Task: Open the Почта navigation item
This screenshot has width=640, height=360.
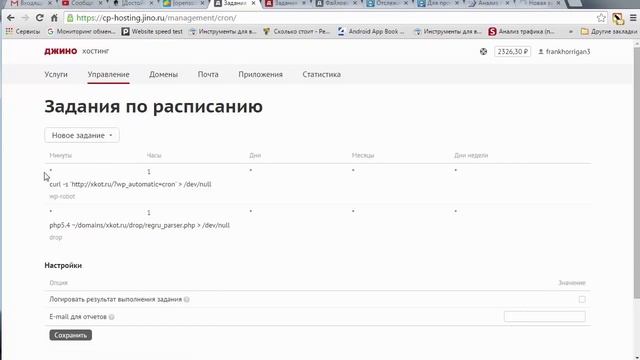Action: (208, 74)
